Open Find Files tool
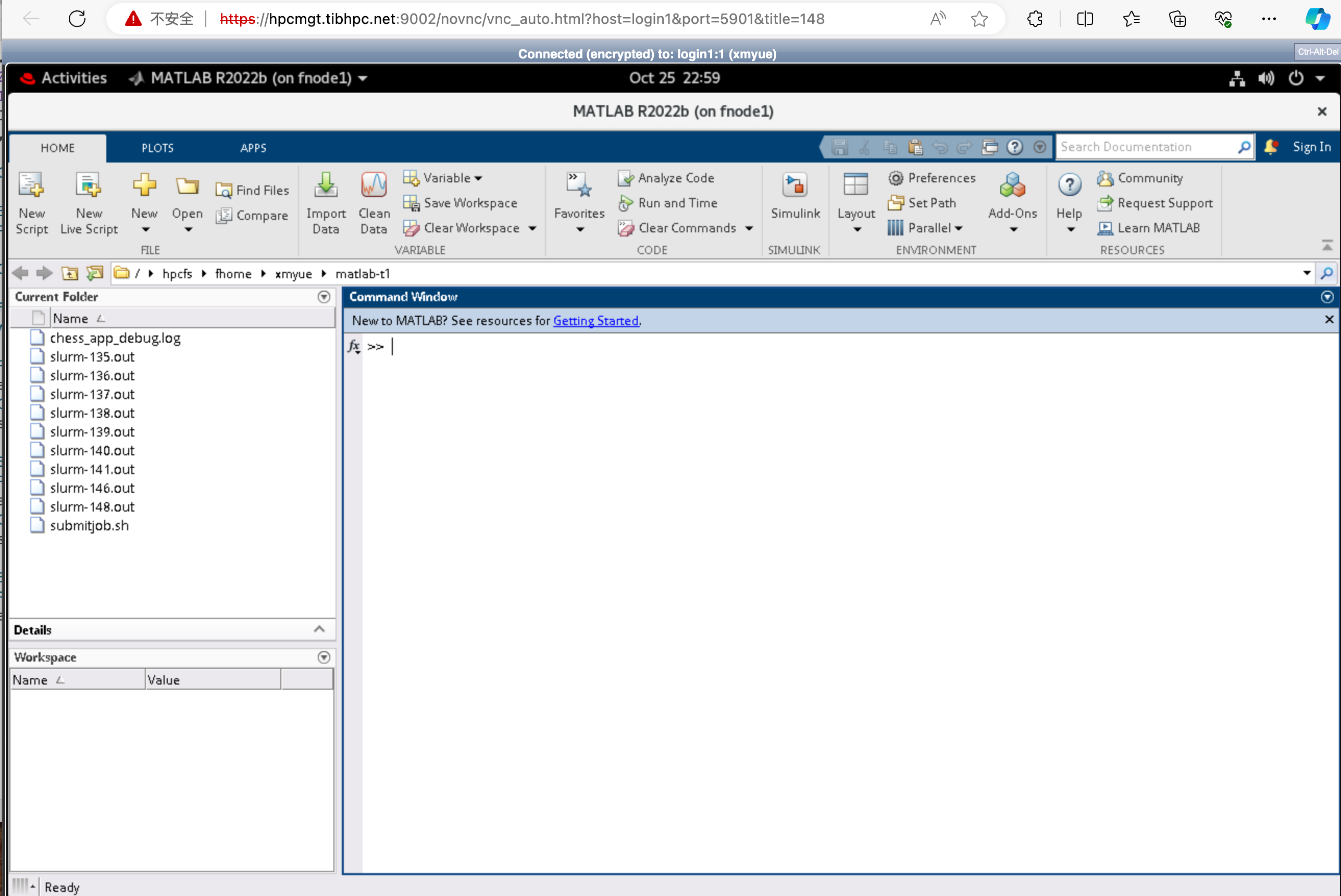 point(252,190)
